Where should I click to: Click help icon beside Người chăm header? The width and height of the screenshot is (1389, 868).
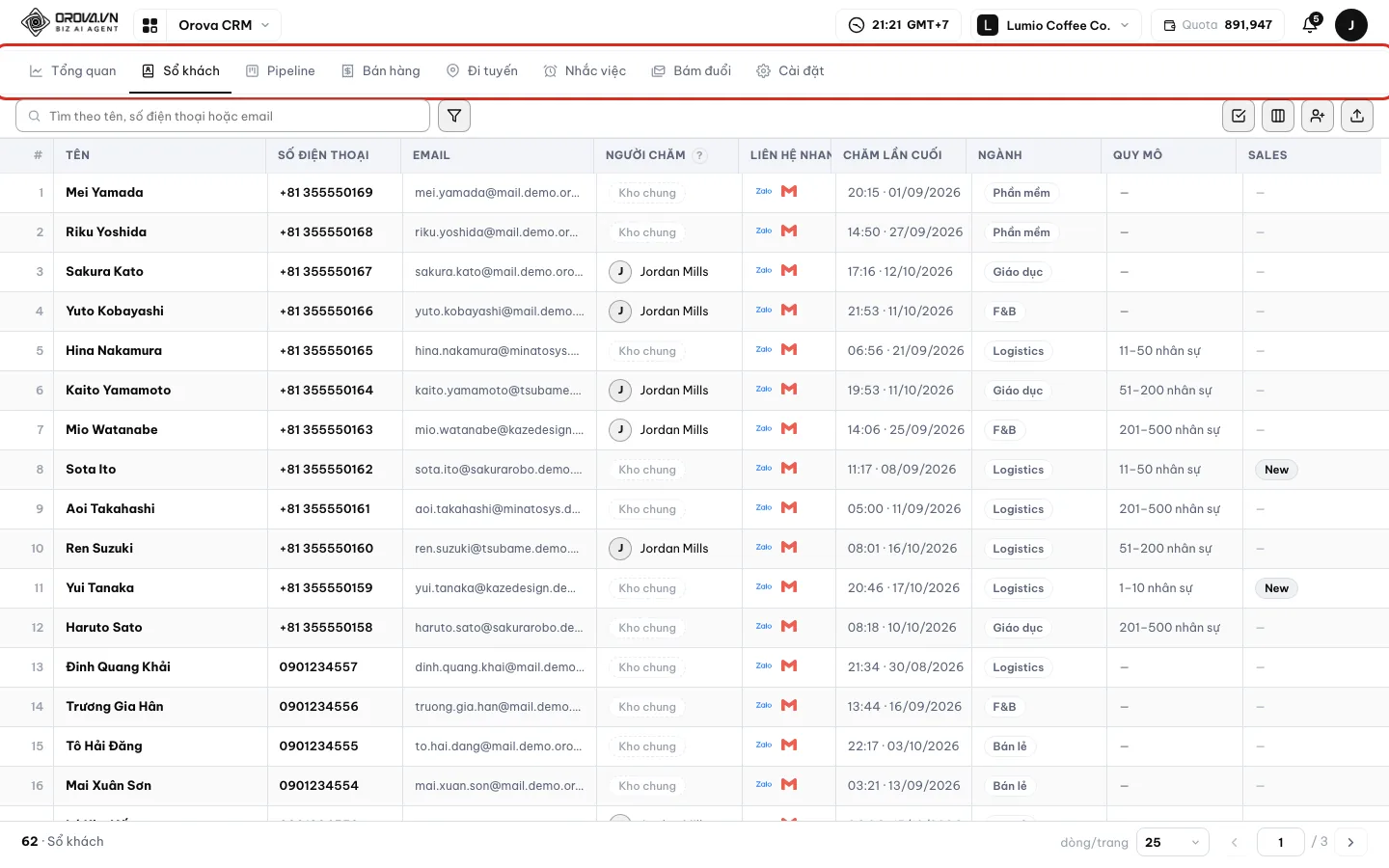coord(700,155)
